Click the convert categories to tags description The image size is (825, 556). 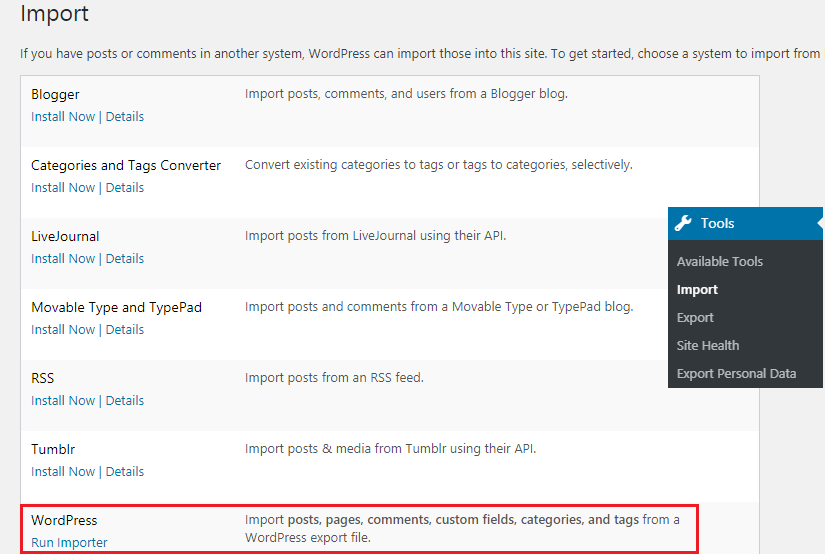[x=439, y=165]
